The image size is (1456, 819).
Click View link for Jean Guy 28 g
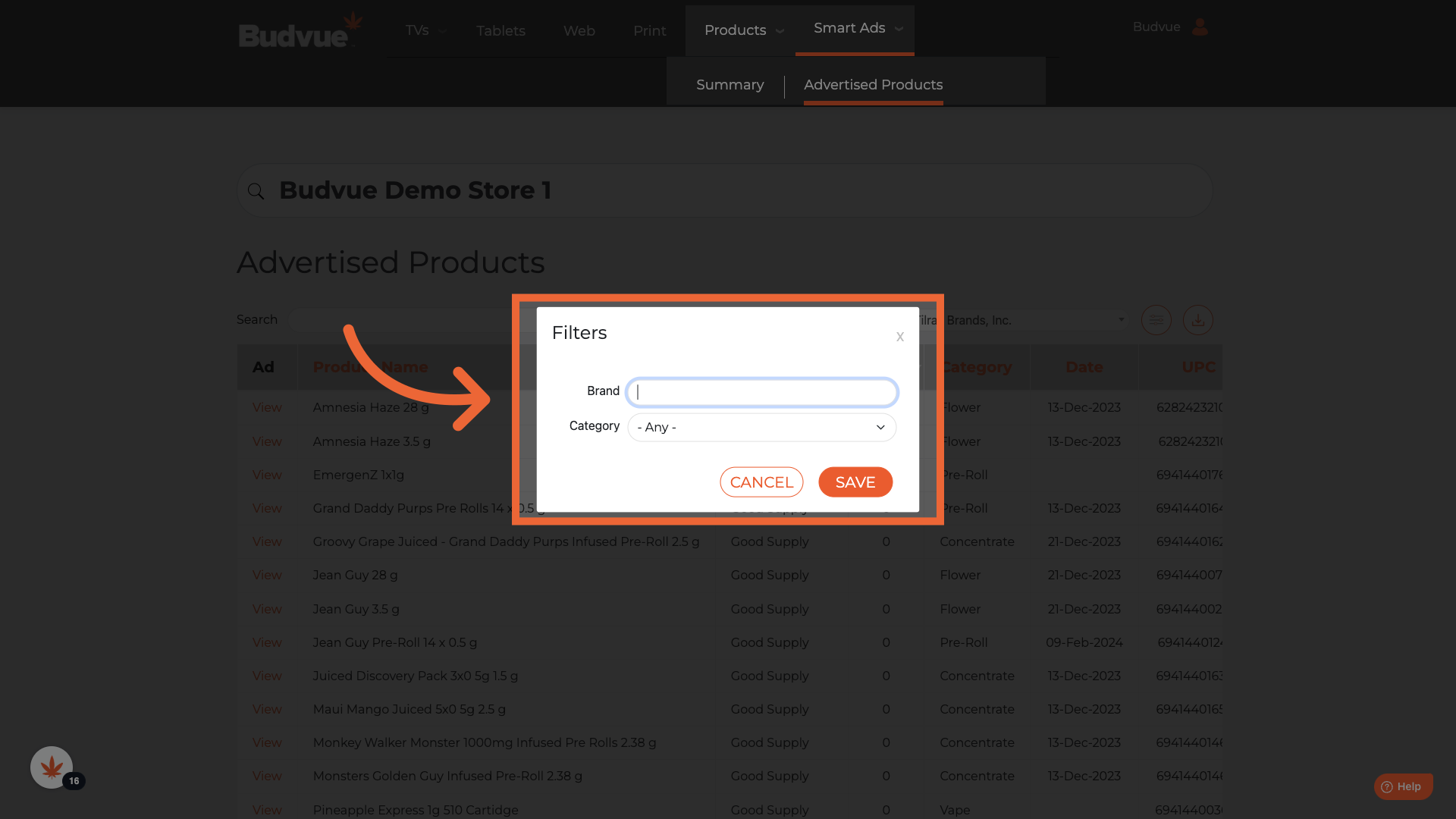(267, 575)
